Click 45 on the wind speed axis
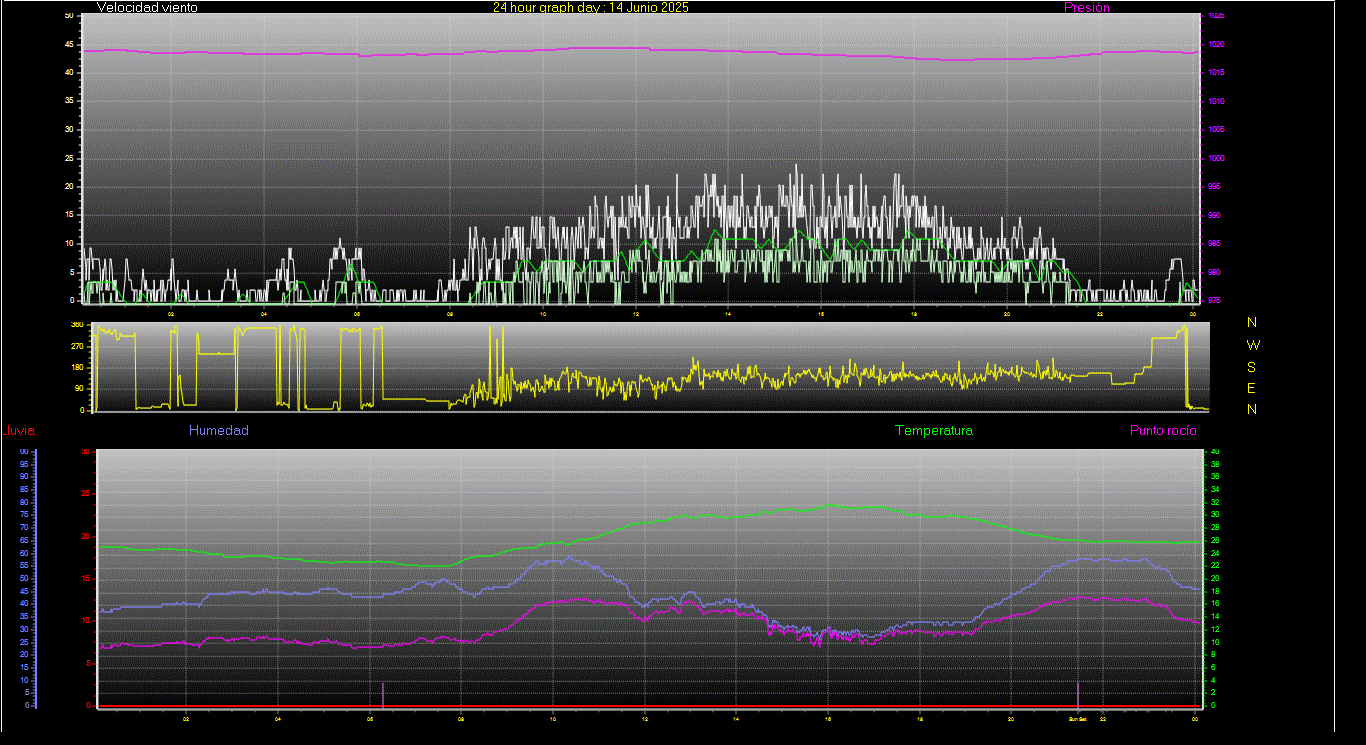The width and height of the screenshot is (1366, 745). [69, 44]
